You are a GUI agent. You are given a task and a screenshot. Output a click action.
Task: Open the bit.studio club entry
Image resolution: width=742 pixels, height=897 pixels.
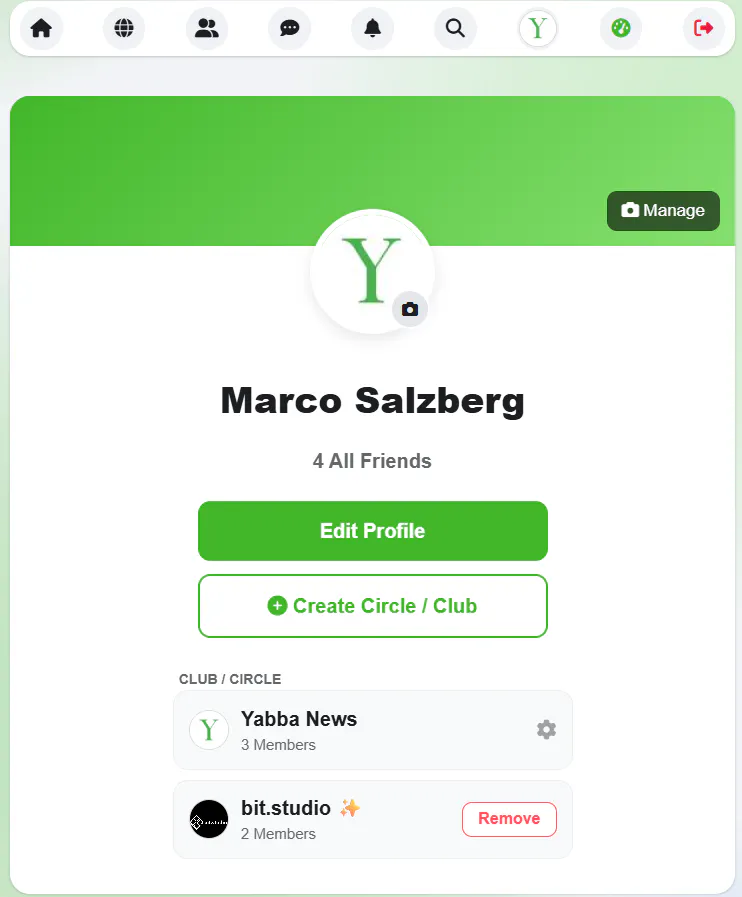[372, 819]
